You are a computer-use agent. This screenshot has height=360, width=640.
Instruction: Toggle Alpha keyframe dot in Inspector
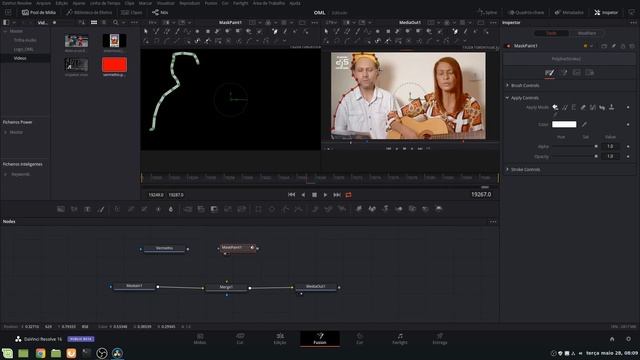[x=628, y=146]
